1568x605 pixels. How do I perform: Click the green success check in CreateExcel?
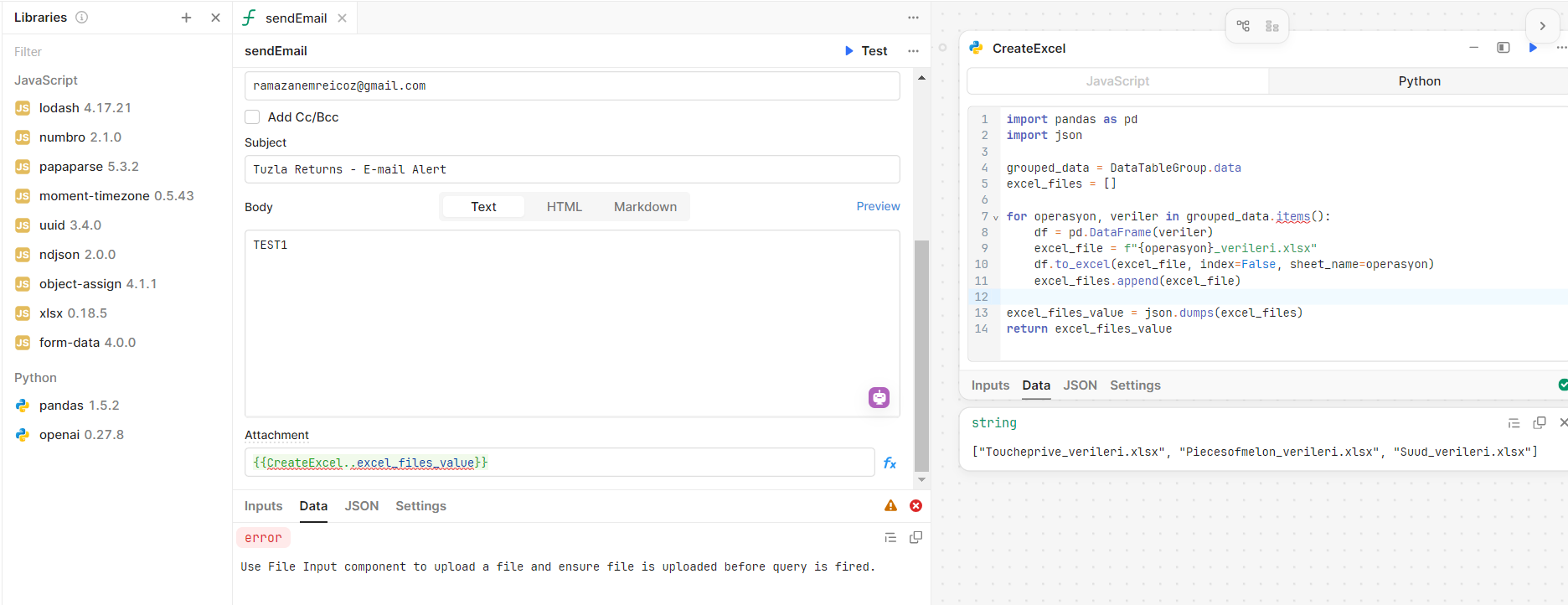[1563, 385]
